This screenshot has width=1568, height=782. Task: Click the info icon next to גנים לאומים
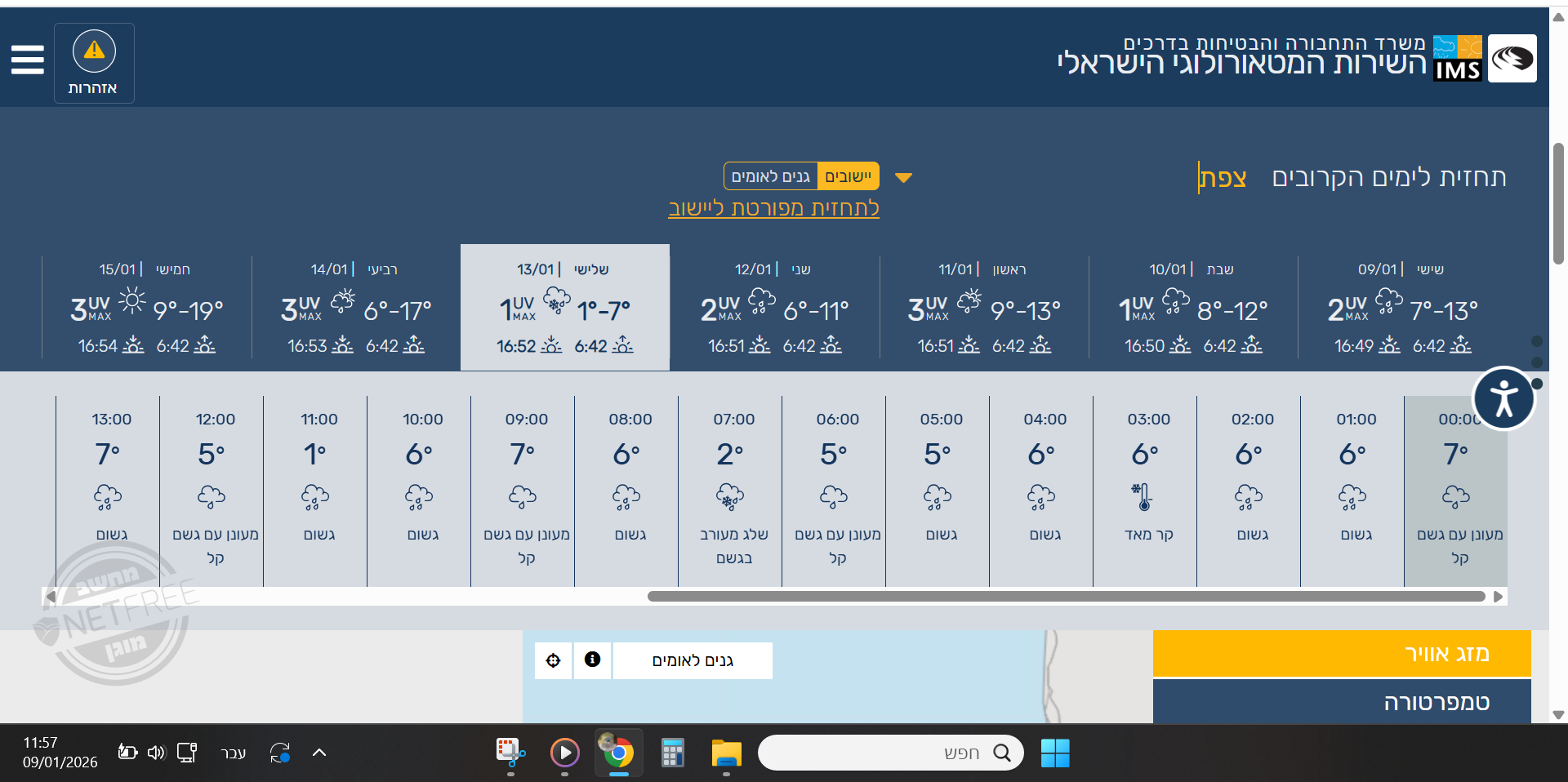coord(592,660)
